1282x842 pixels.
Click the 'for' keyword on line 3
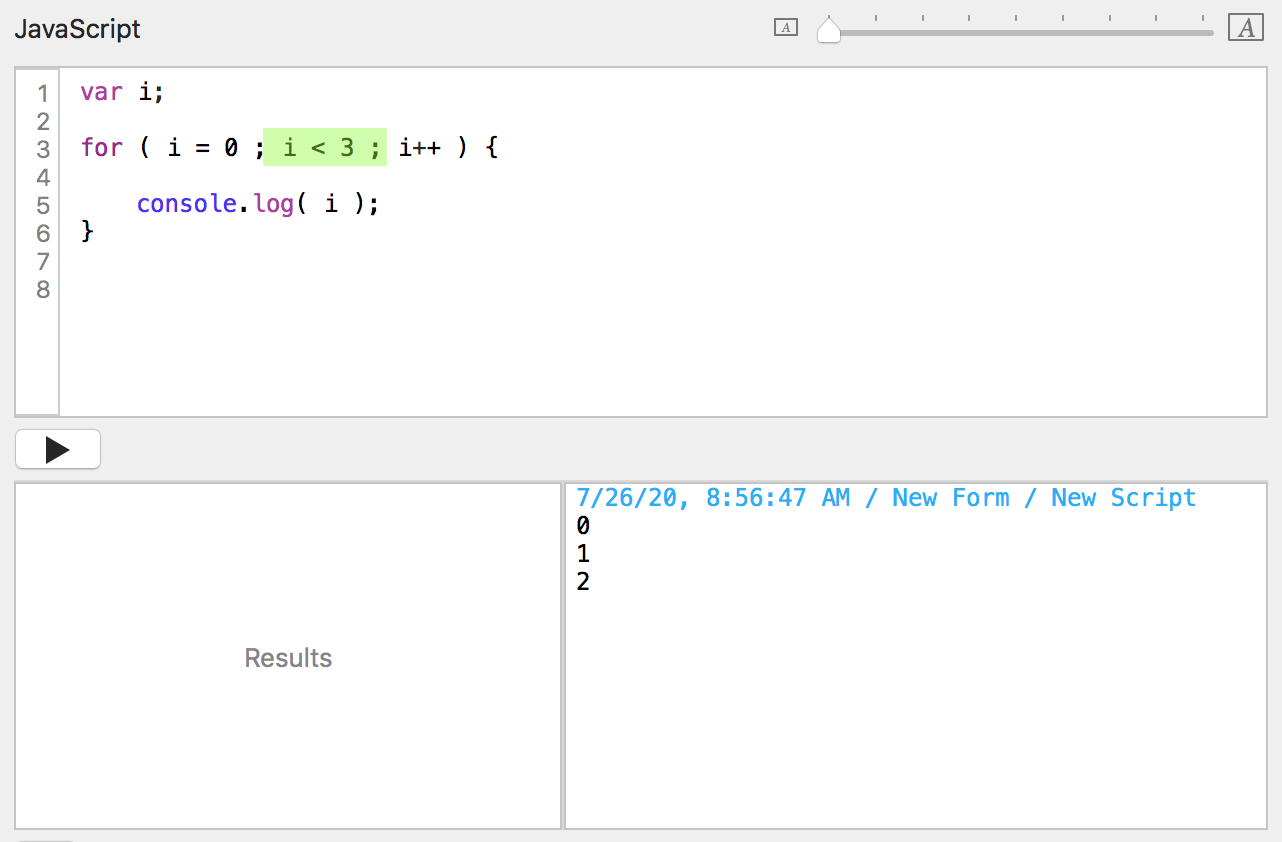coord(101,148)
